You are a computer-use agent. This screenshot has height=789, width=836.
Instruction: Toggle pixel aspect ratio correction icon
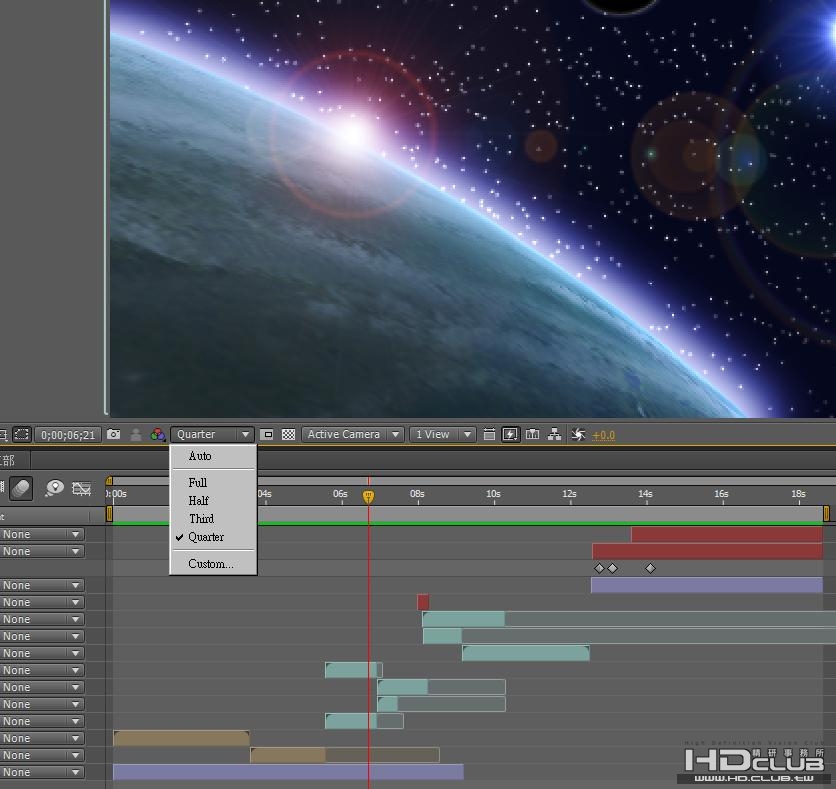click(x=489, y=435)
